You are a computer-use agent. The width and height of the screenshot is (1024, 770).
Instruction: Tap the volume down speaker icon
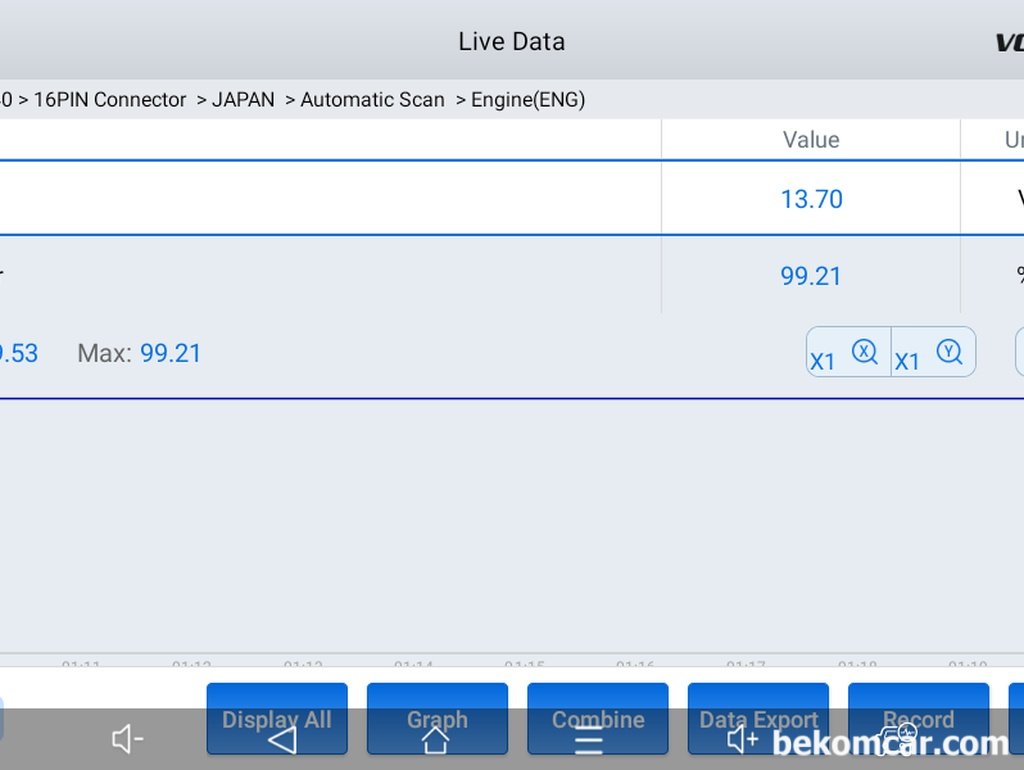coord(128,740)
